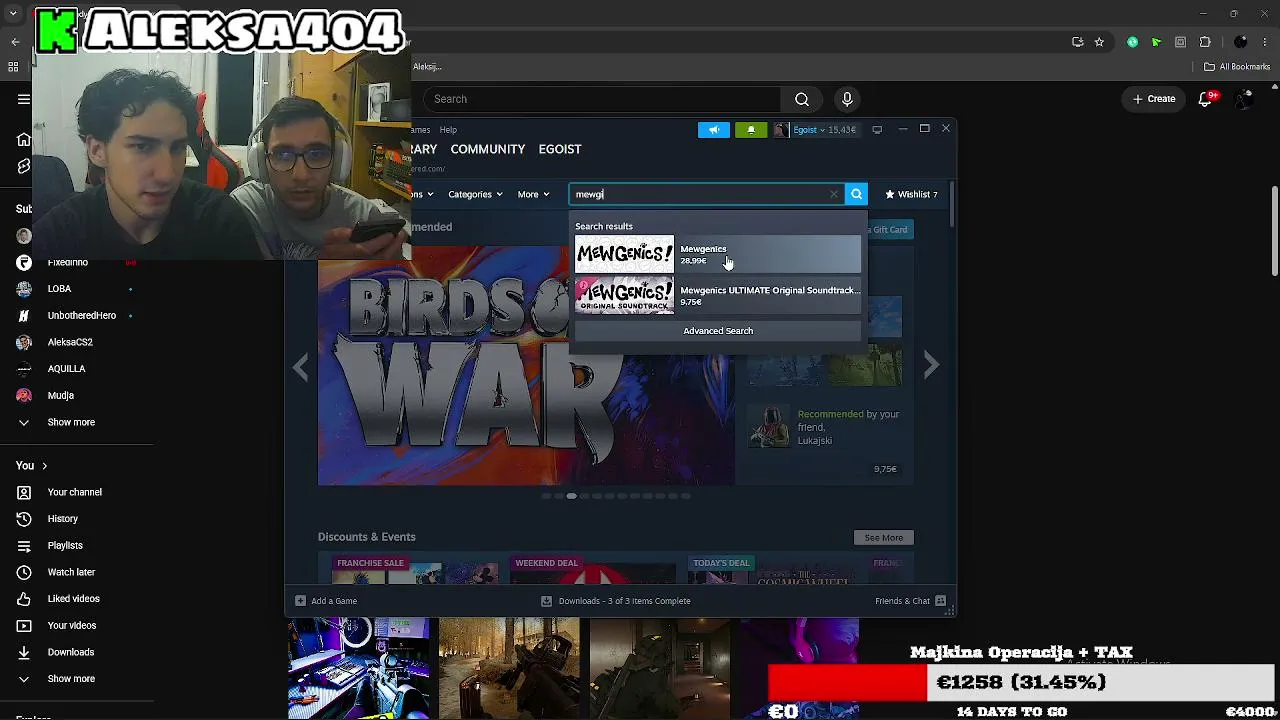Click the star icon beside Wishlist
Viewport: 1280px width, 720px height.
pos(890,194)
